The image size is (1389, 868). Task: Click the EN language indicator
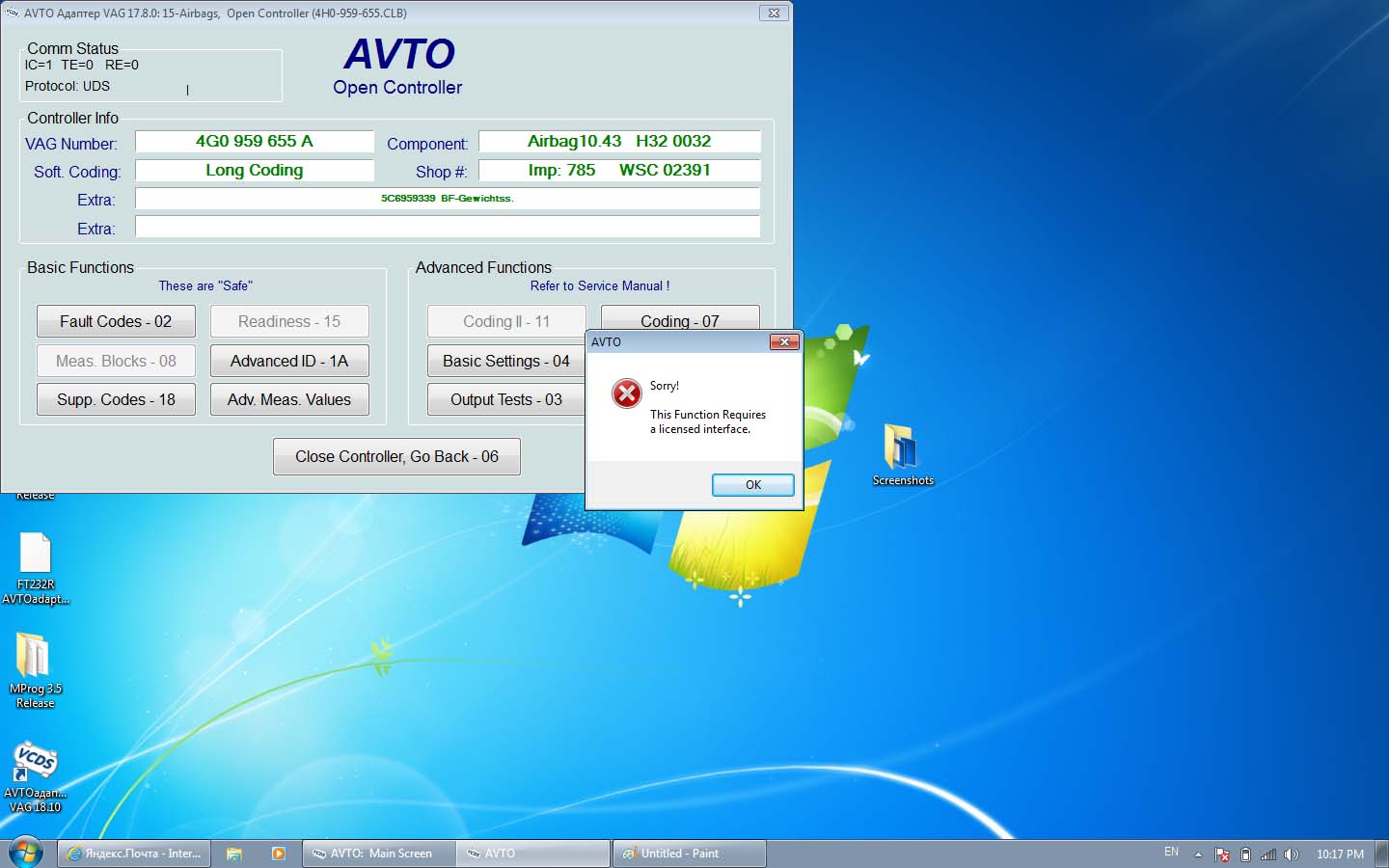coord(1171,853)
